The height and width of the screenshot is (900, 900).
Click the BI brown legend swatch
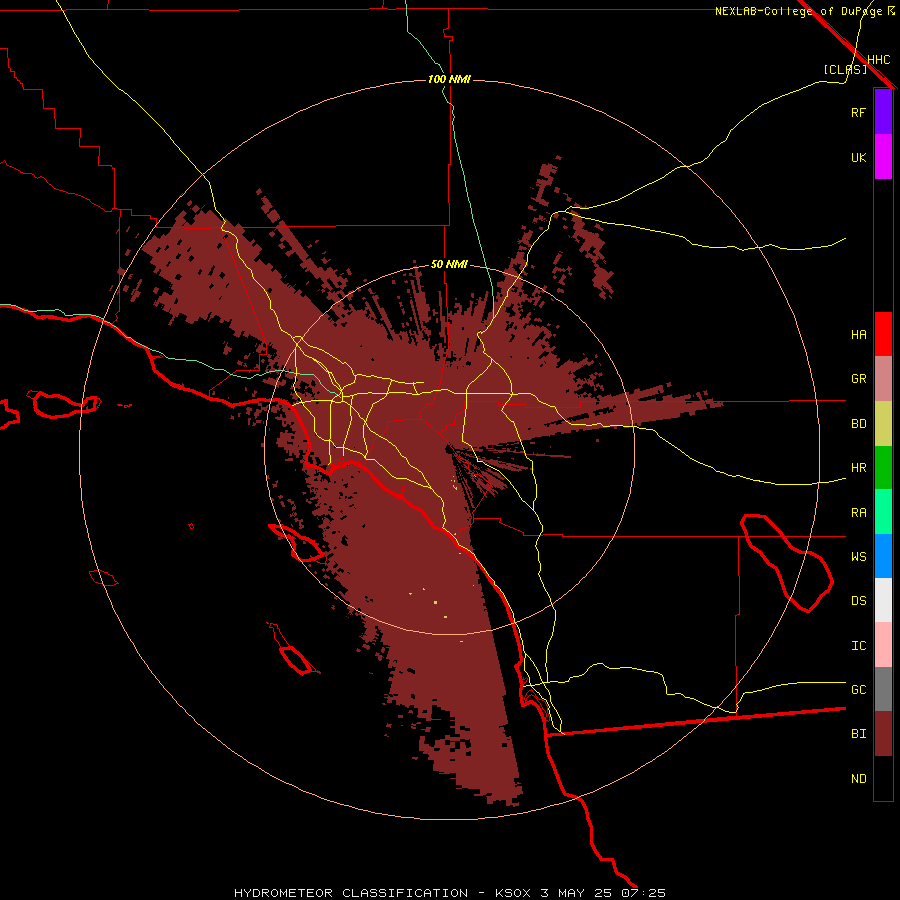[x=883, y=734]
